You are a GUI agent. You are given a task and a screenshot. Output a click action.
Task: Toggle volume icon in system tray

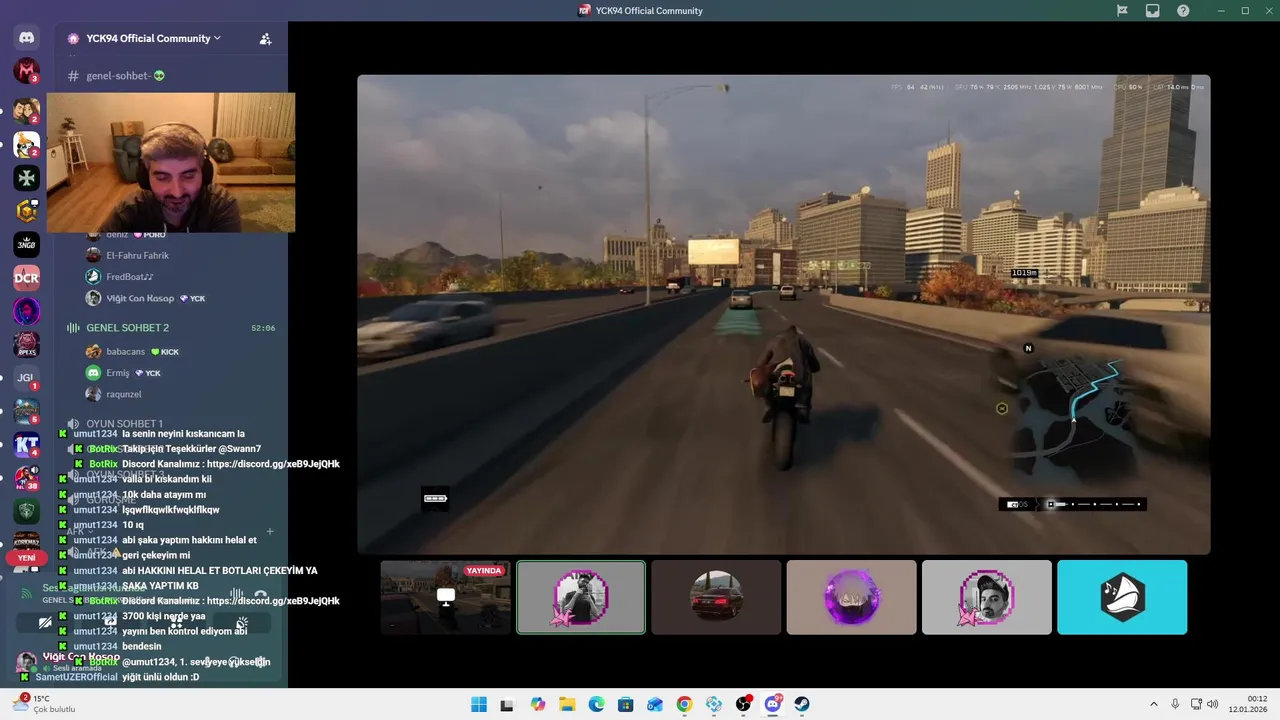[1213, 704]
